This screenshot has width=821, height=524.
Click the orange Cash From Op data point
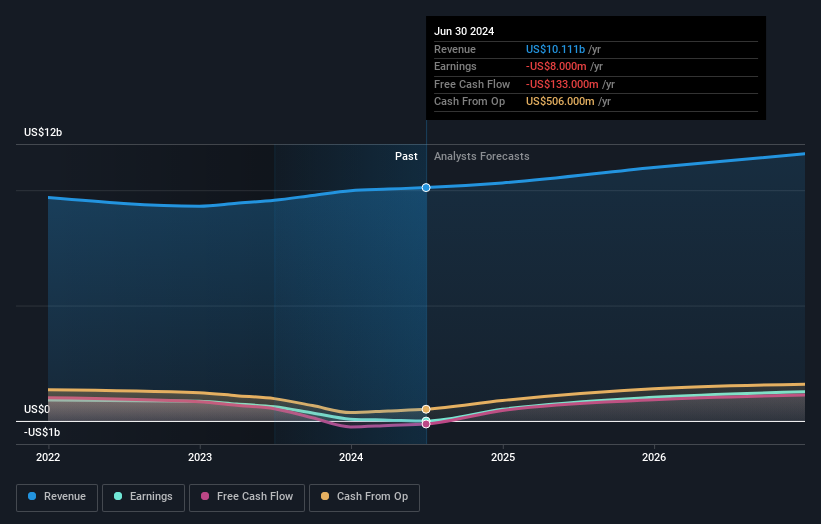point(426,409)
